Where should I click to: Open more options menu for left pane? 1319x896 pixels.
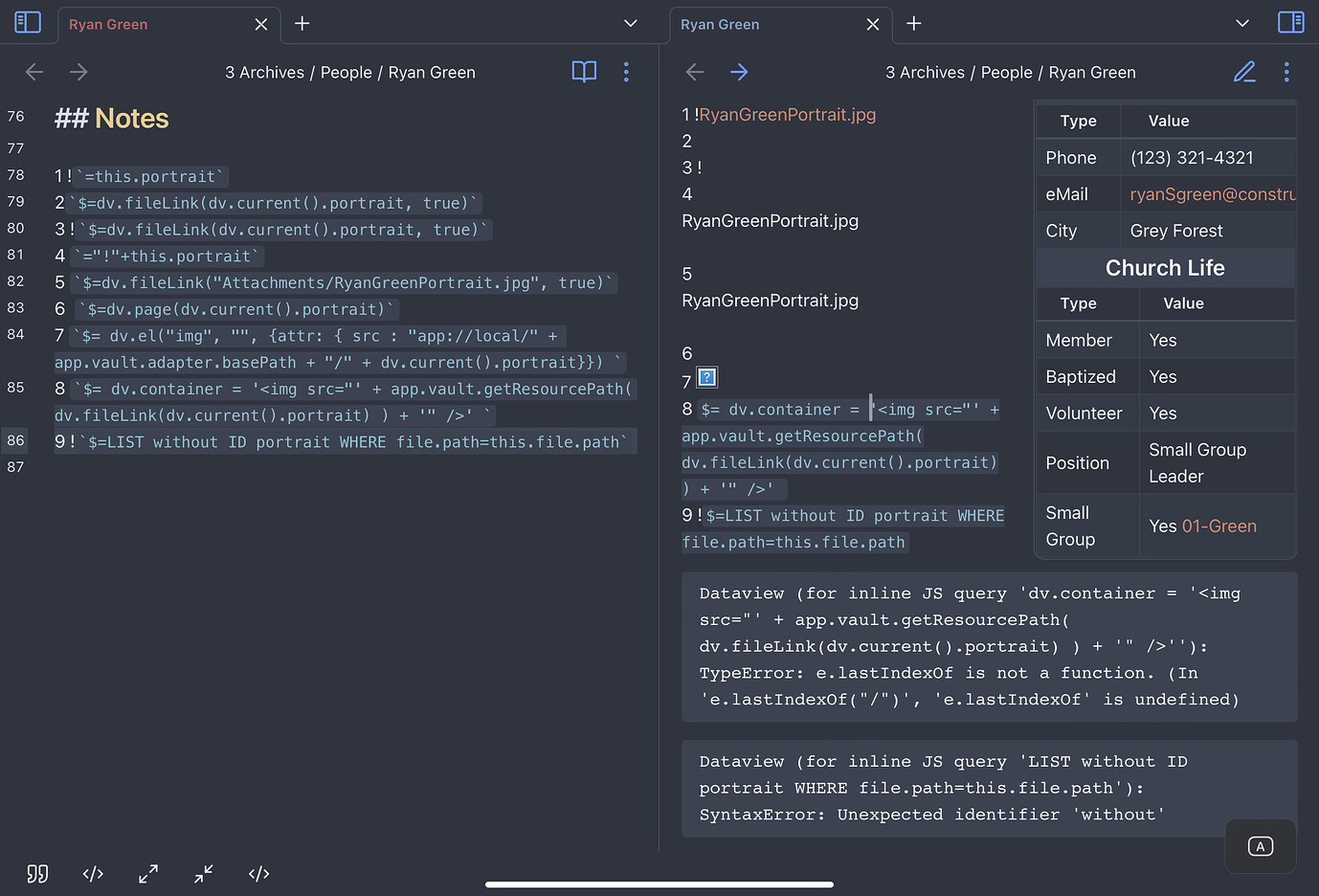pos(626,72)
